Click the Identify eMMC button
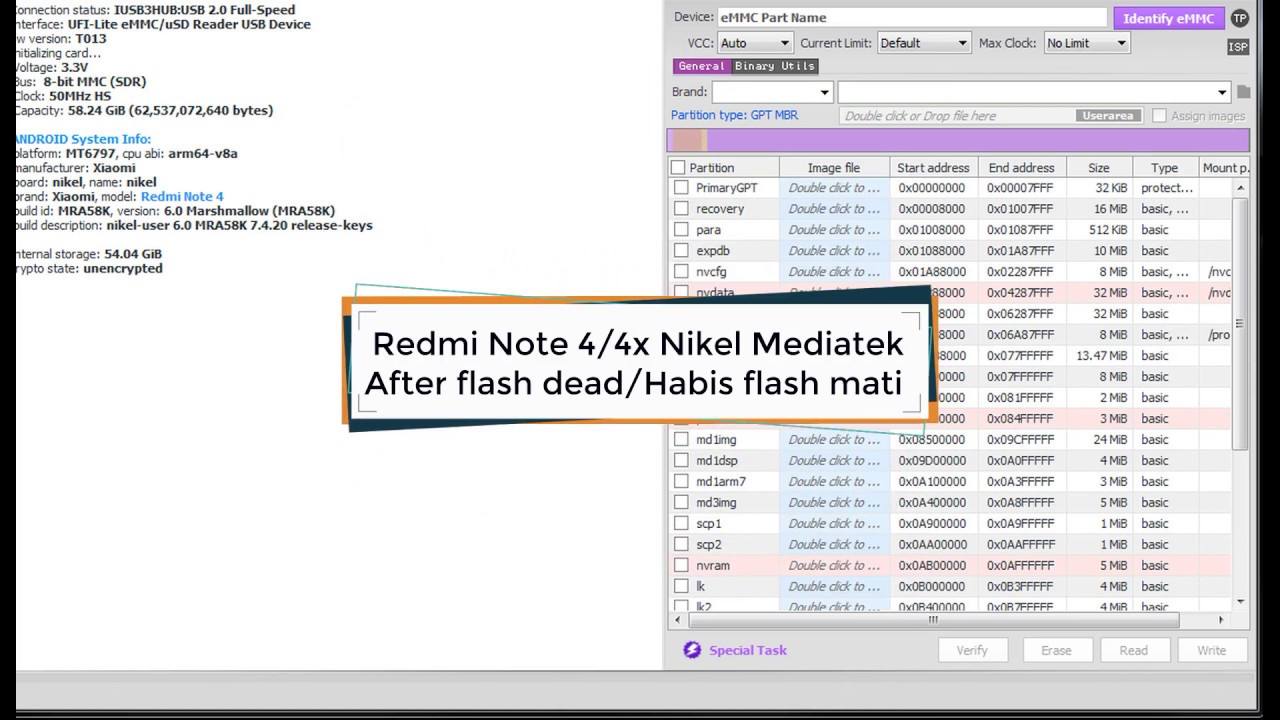Image resolution: width=1280 pixels, height=720 pixels. tap(1168, 18)
